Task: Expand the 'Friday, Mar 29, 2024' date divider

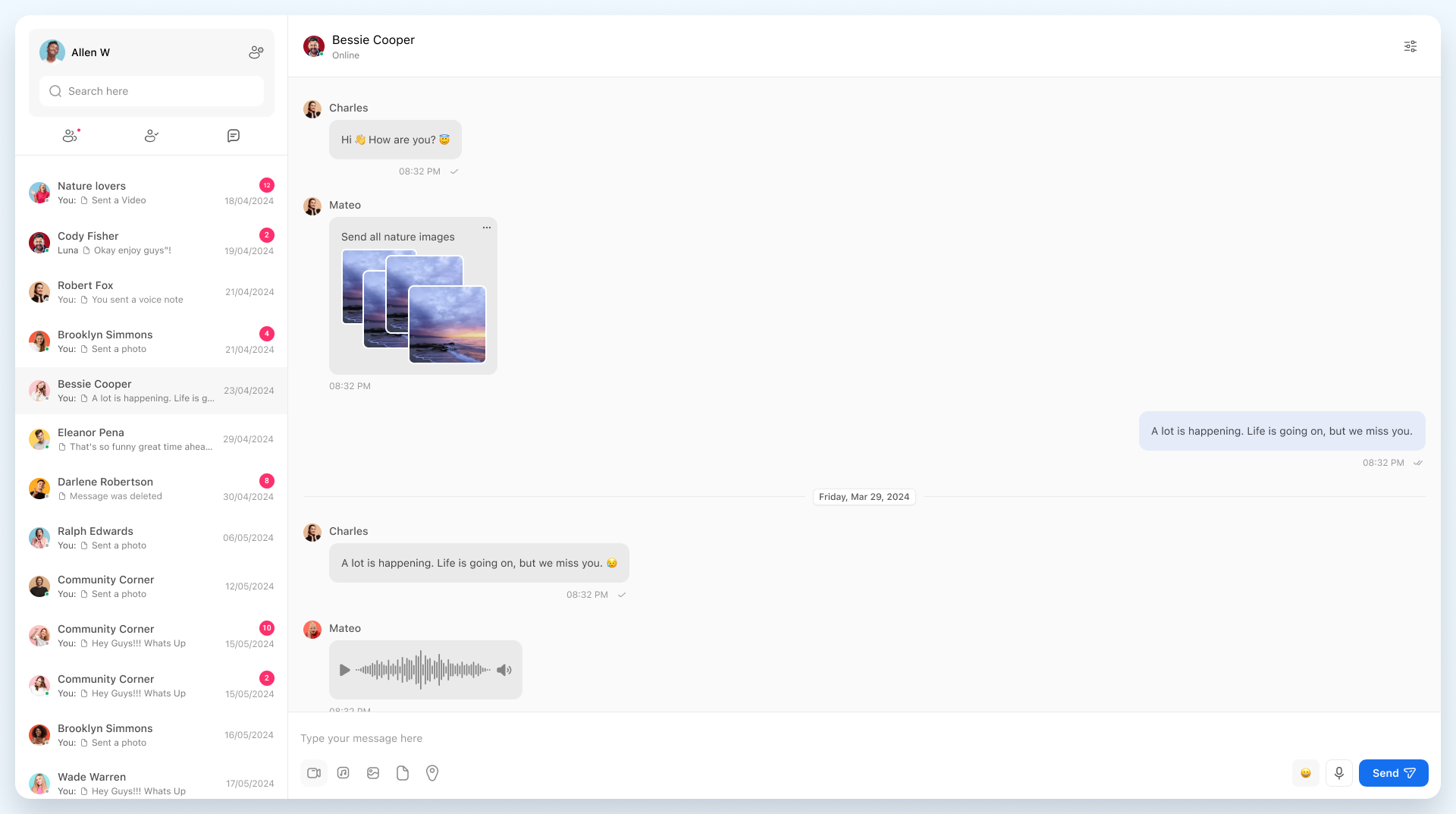Action: pos(864,497)
